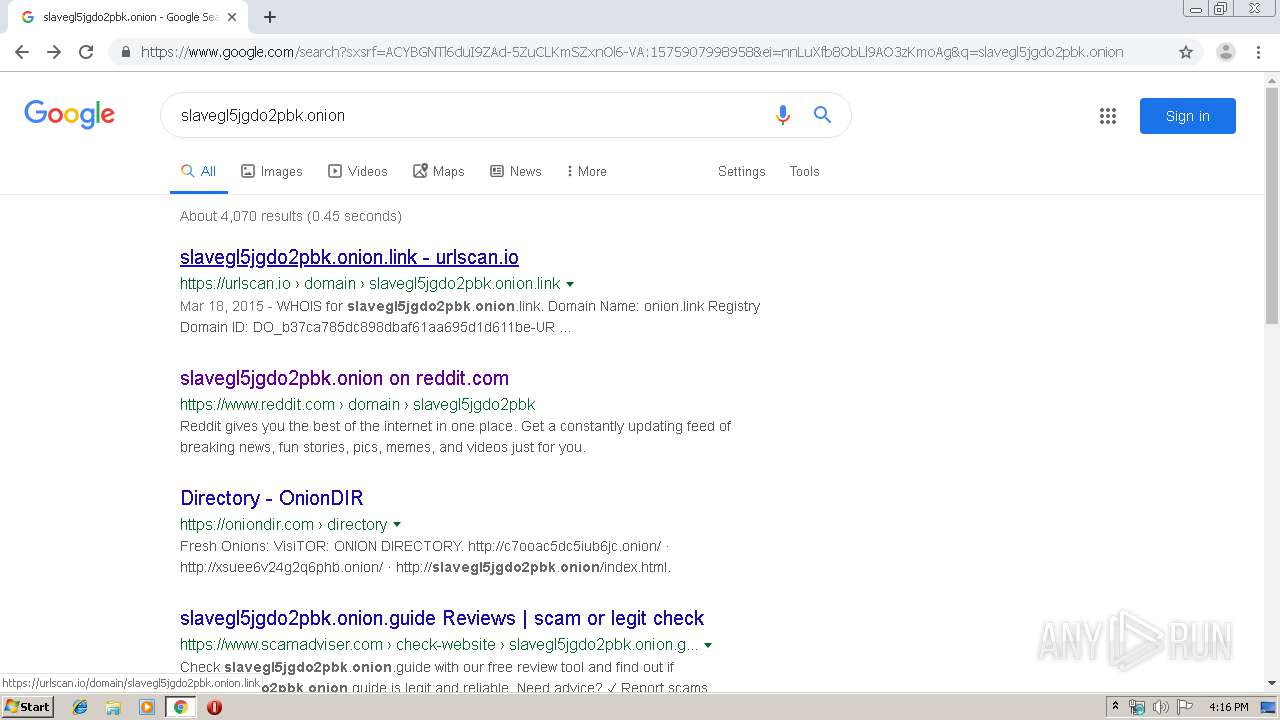
Task: Show hidden system tray icons arrow
Action: click(1115, 707)
